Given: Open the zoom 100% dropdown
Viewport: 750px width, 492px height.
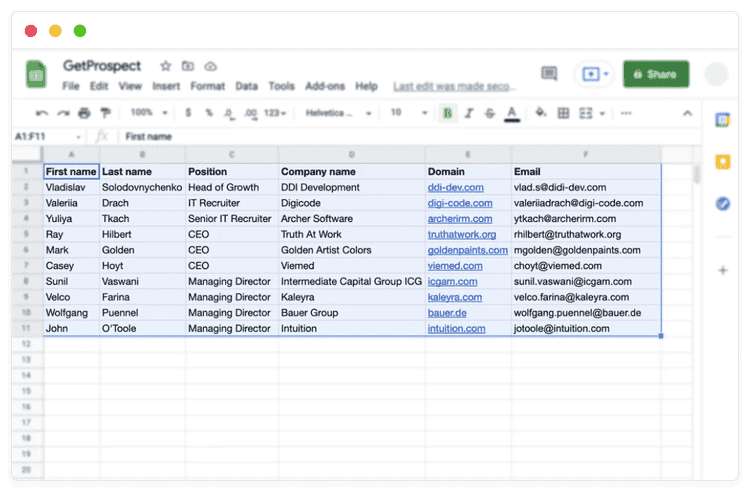Looking at the screenshot, I should tap(149, 112).
